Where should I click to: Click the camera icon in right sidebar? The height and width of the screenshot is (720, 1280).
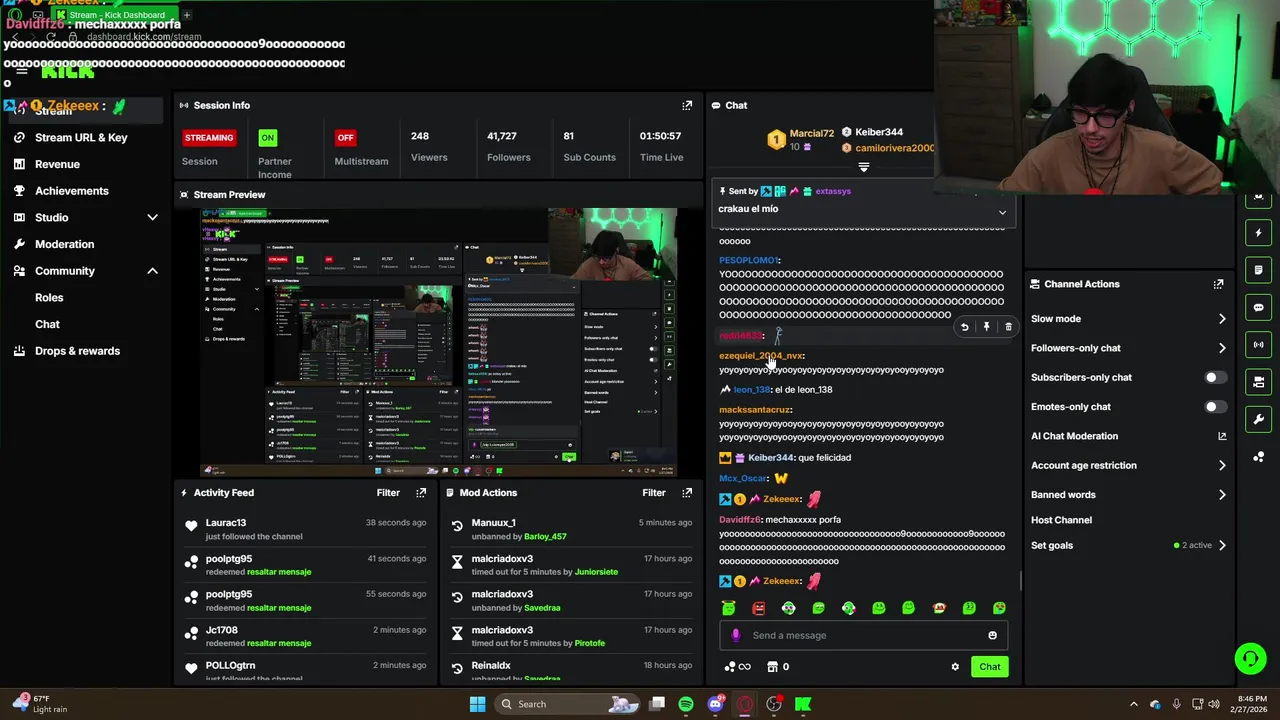[1259, 382]
